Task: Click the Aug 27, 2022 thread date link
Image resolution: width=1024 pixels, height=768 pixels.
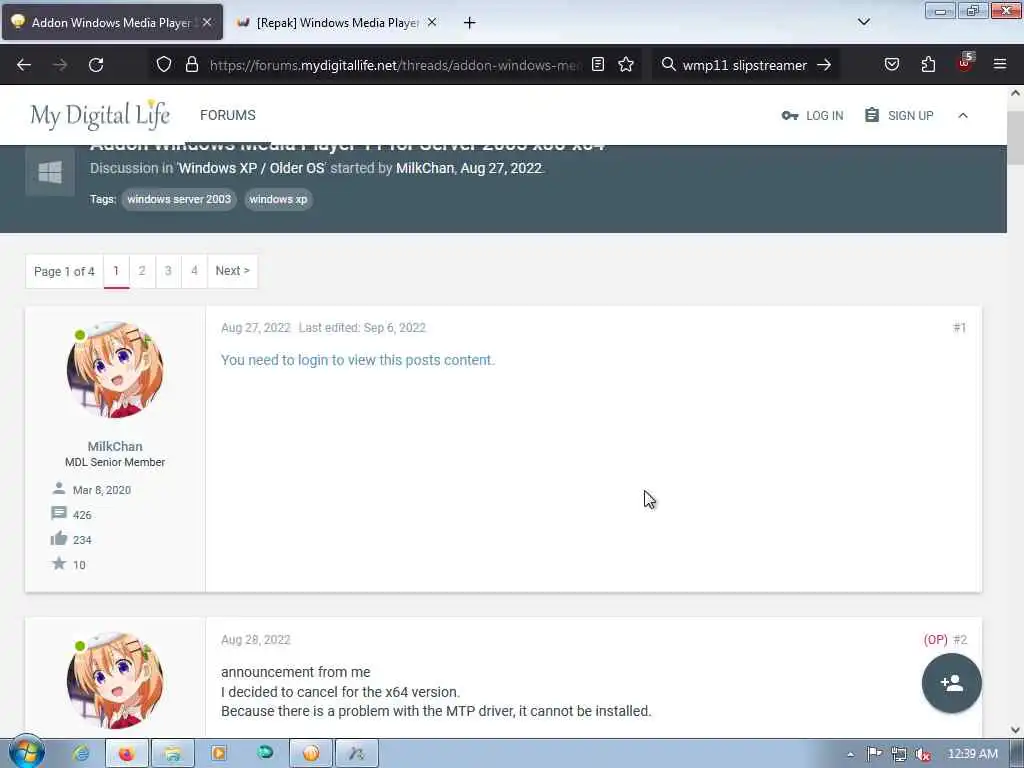Action: point(501,168)
